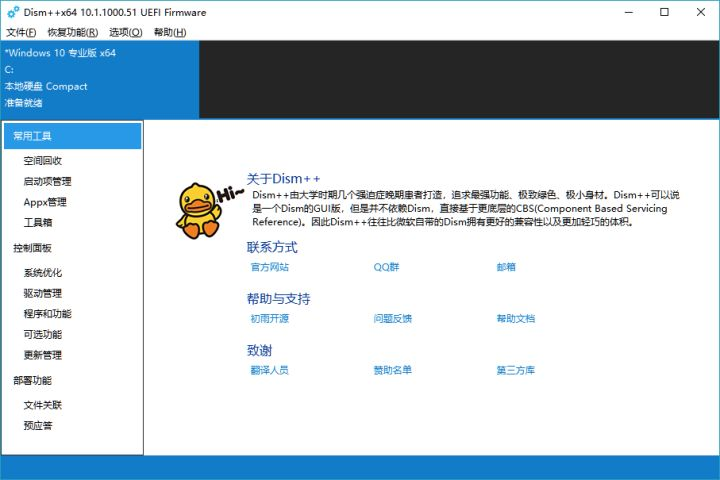Open 可选功能 in the sidebar

point(43,334)
